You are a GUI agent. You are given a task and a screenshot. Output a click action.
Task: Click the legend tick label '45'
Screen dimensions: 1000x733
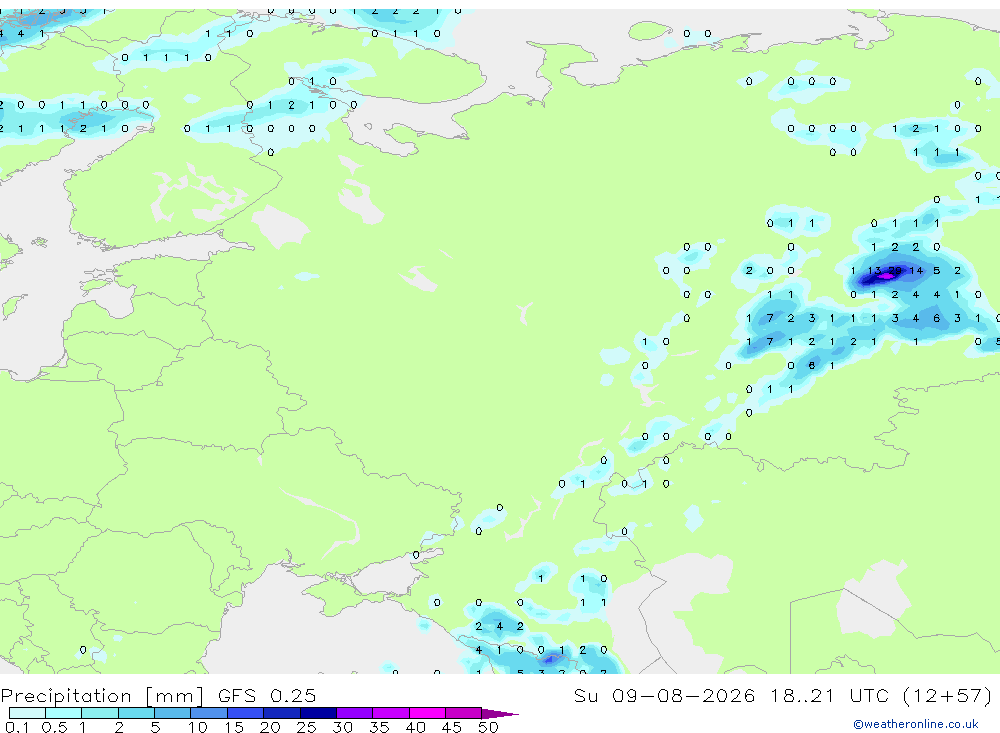(452, 727)
